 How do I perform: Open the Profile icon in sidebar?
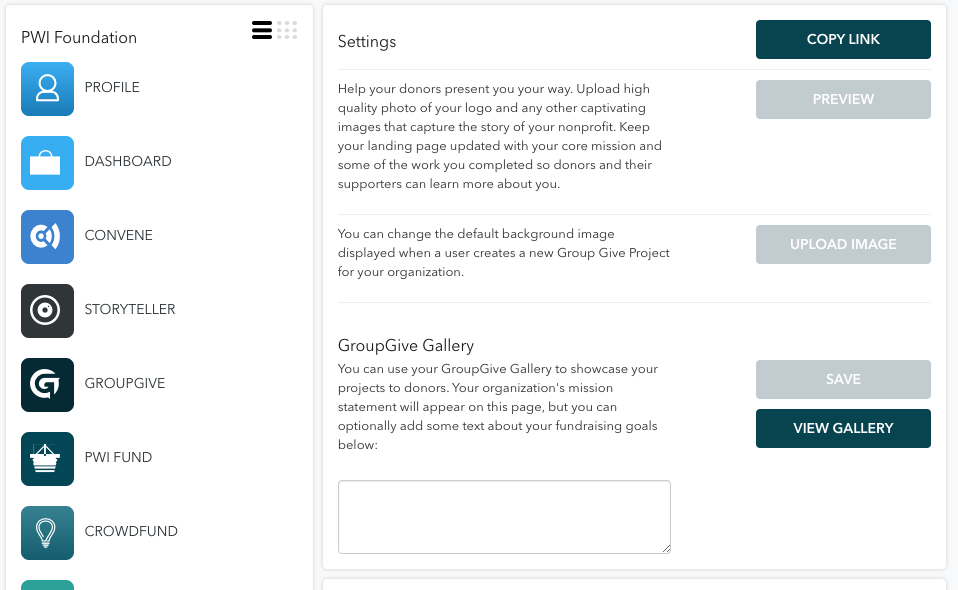pyautogui.click(x=47, y=88)
